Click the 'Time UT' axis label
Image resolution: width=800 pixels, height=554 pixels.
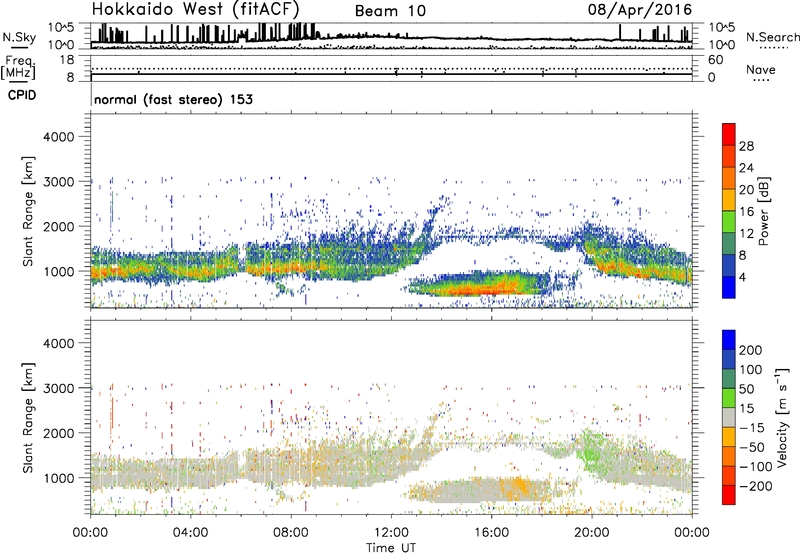[x=391, y=547]
